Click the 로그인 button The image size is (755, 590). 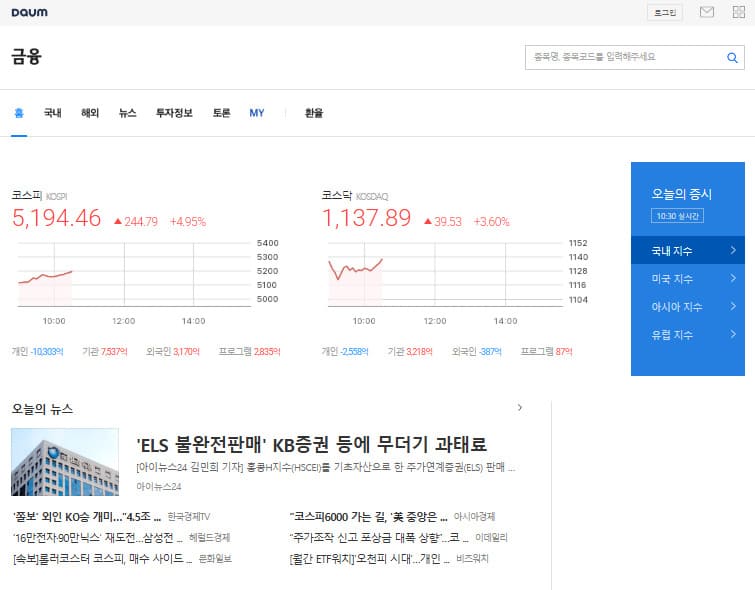(664, 12)
